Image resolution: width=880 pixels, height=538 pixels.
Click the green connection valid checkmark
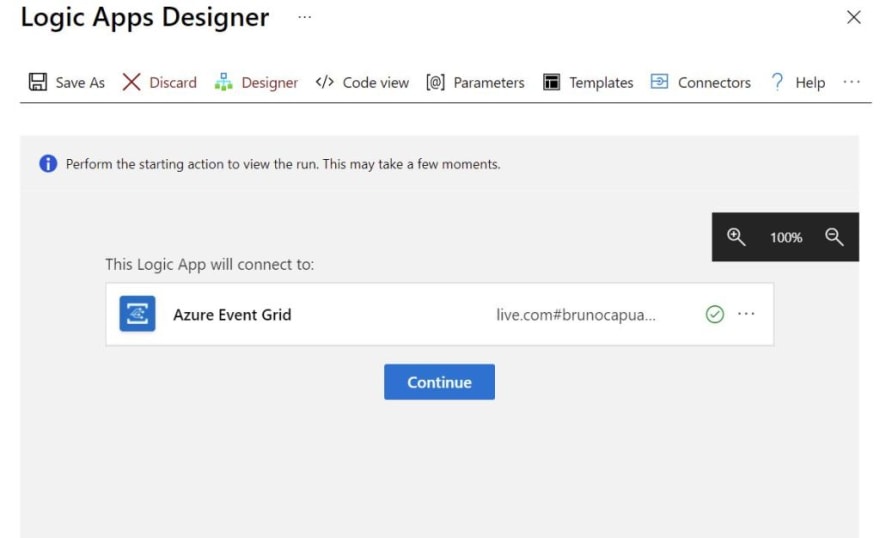(x=714, y=314)
